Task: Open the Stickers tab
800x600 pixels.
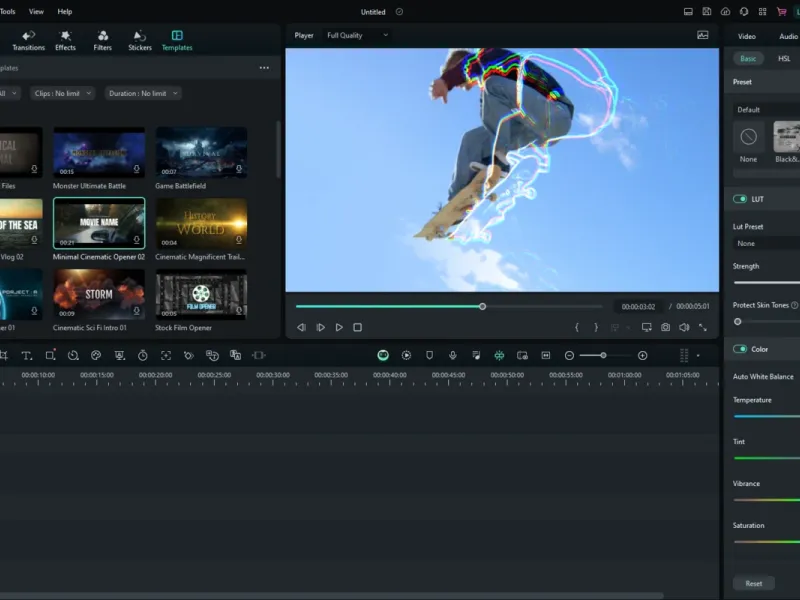Action: point(140,40)
